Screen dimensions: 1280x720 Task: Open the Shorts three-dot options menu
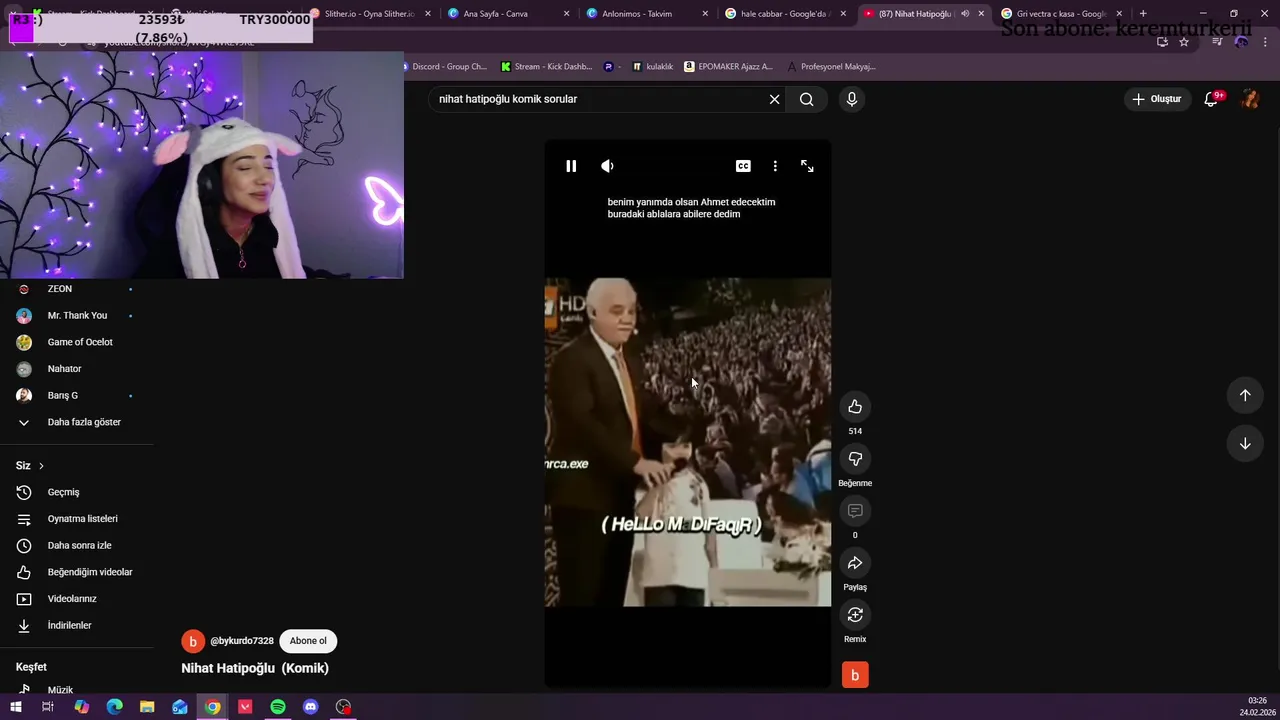point(775,166)
